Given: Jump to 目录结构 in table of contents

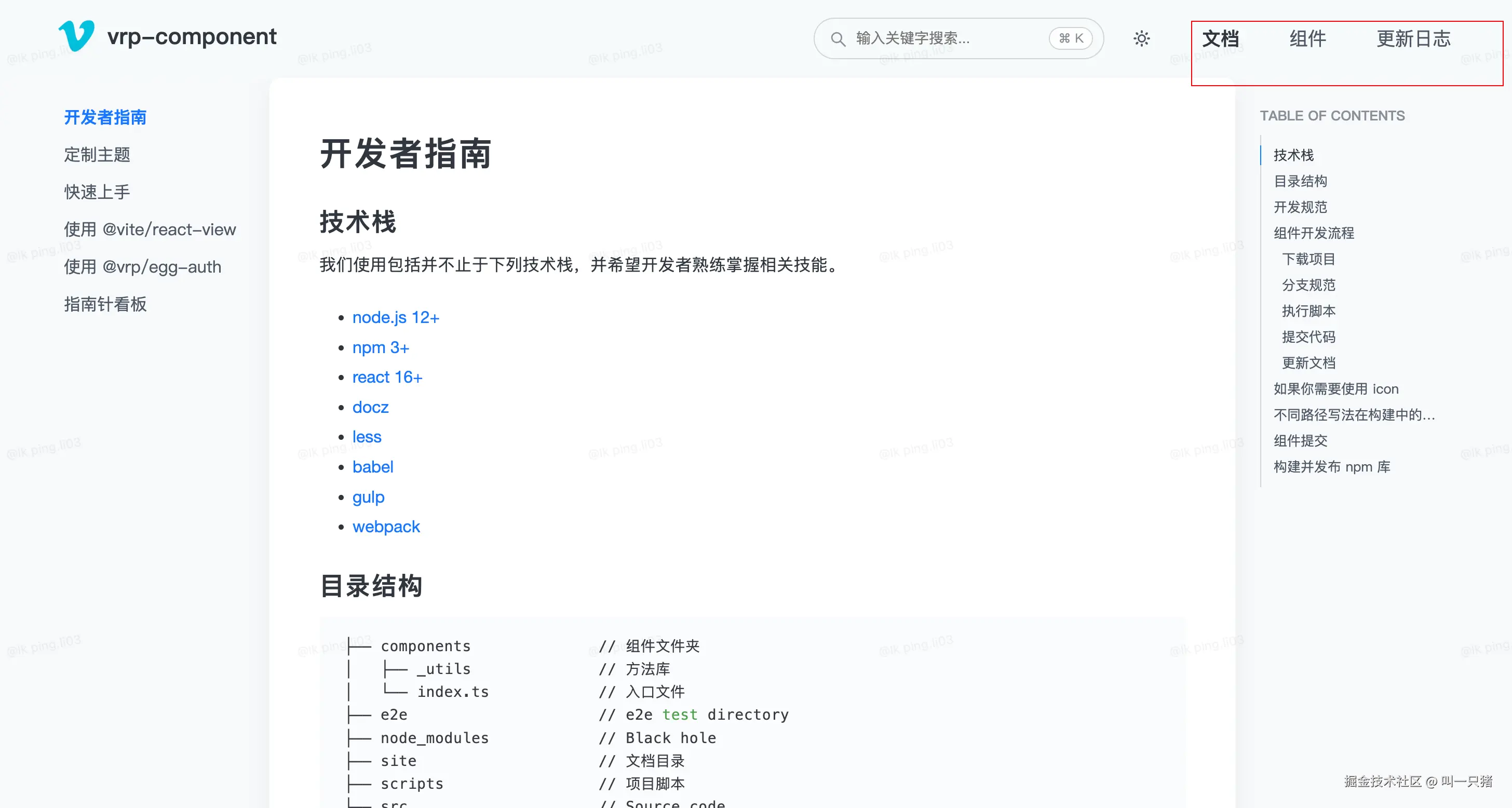Looking at the screenshot, I should point(1300,181).
